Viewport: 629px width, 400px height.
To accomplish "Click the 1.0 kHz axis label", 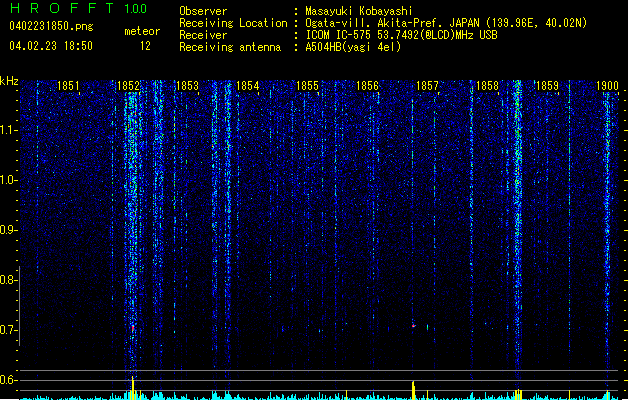I will click(8, 180).
